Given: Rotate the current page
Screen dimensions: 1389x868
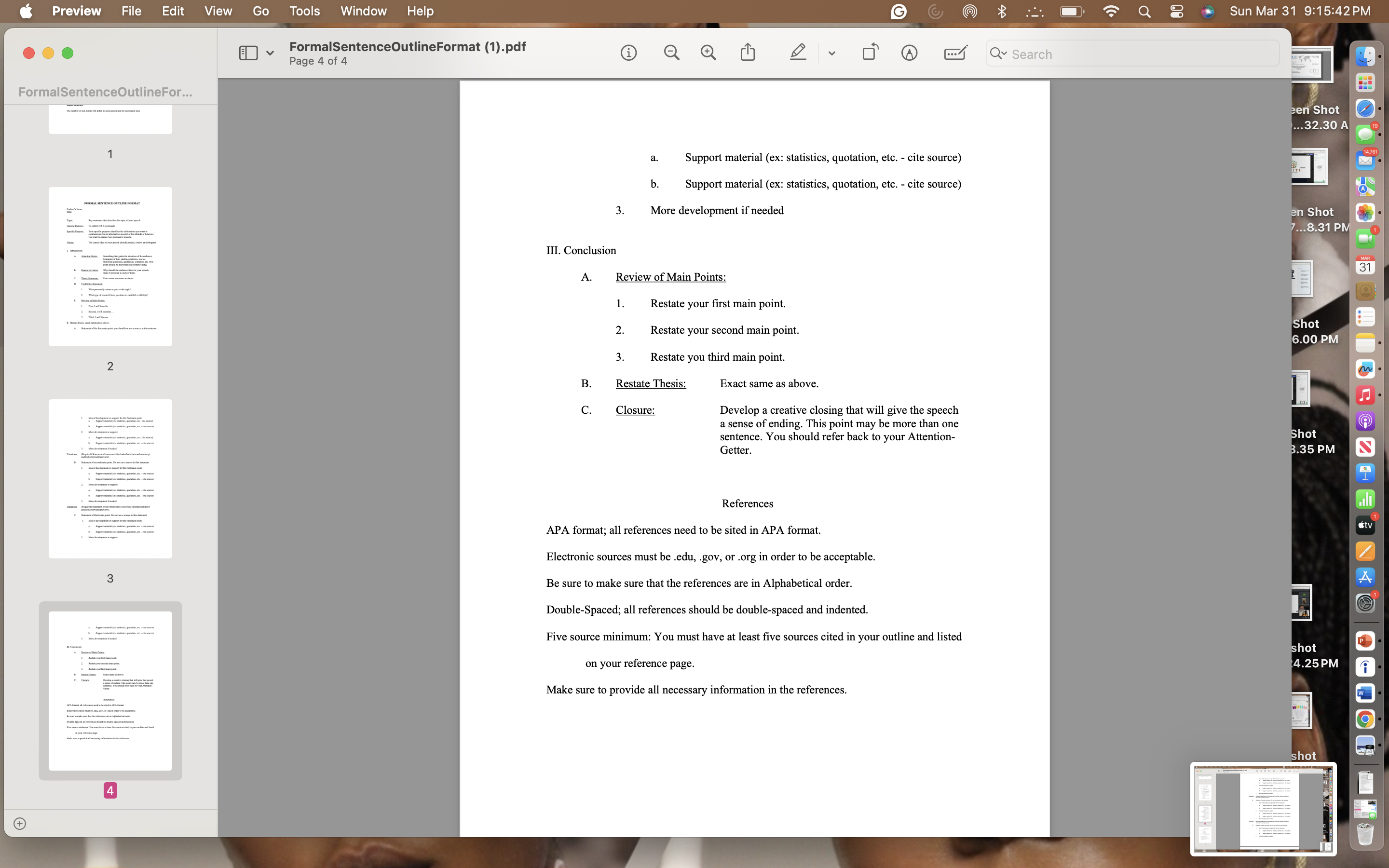Looking at the screenshot, I should coord(869,53).
